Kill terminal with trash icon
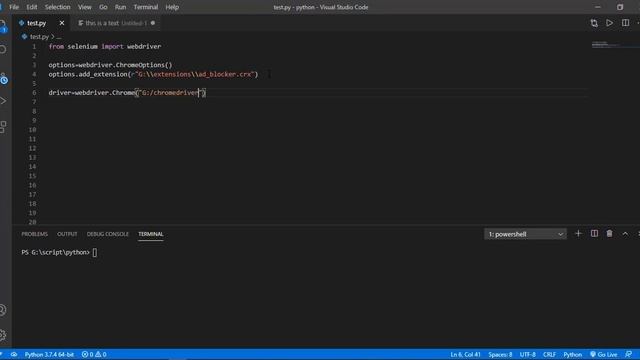Image resolution: width=640 pixels, height=360 pixels. point(609,234)
